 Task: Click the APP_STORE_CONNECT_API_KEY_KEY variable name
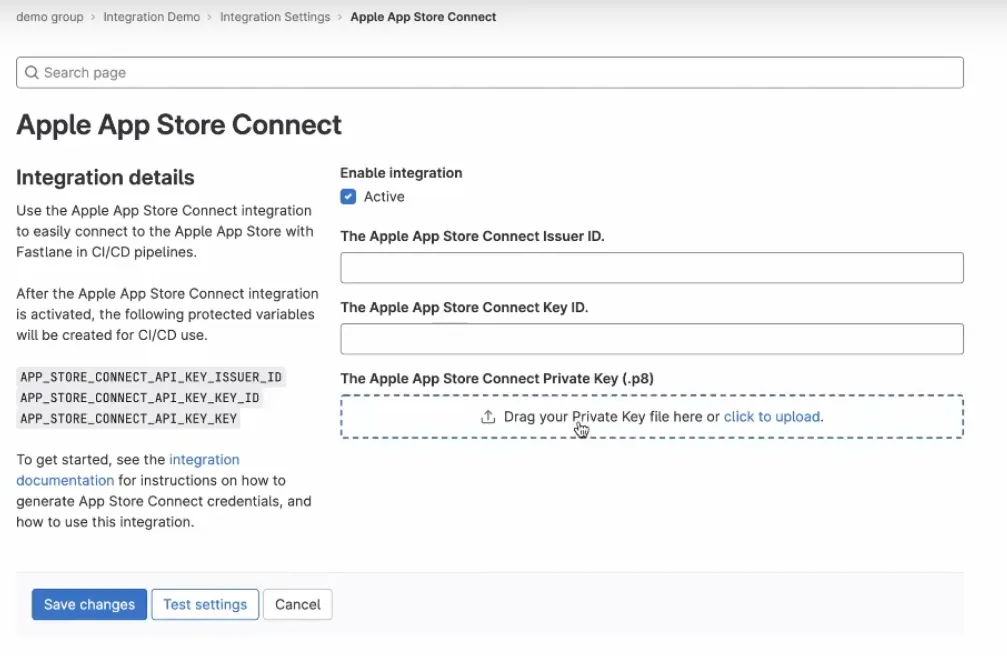point(128,419)
